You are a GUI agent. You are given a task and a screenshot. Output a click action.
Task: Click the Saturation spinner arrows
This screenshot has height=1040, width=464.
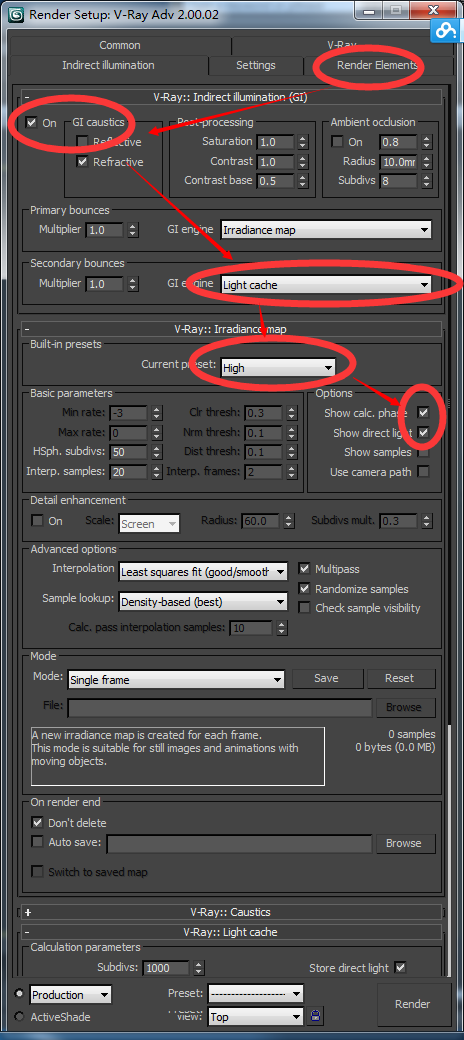(303, 142)
